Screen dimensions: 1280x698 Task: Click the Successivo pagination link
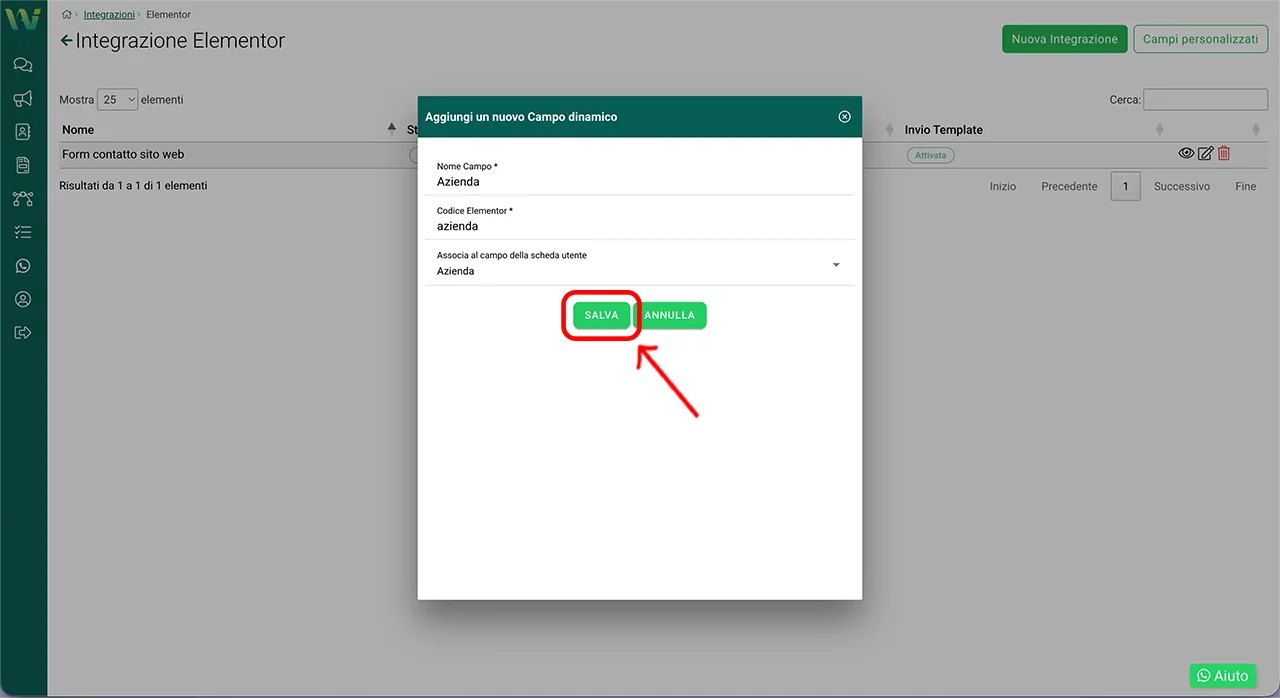click(x=1181, y=186)
